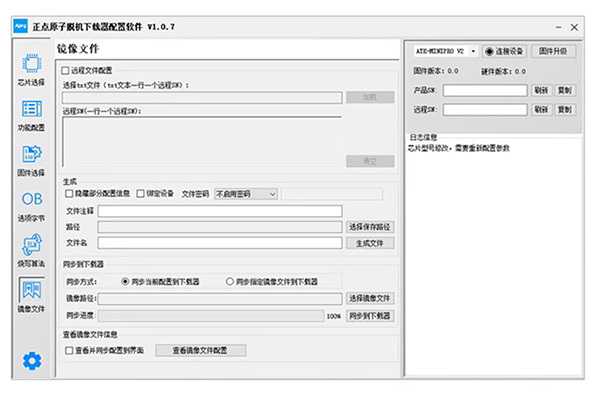The image size is (600, 400).
Task: Focus the 文件注释 input field
Action: pos(220,211)
